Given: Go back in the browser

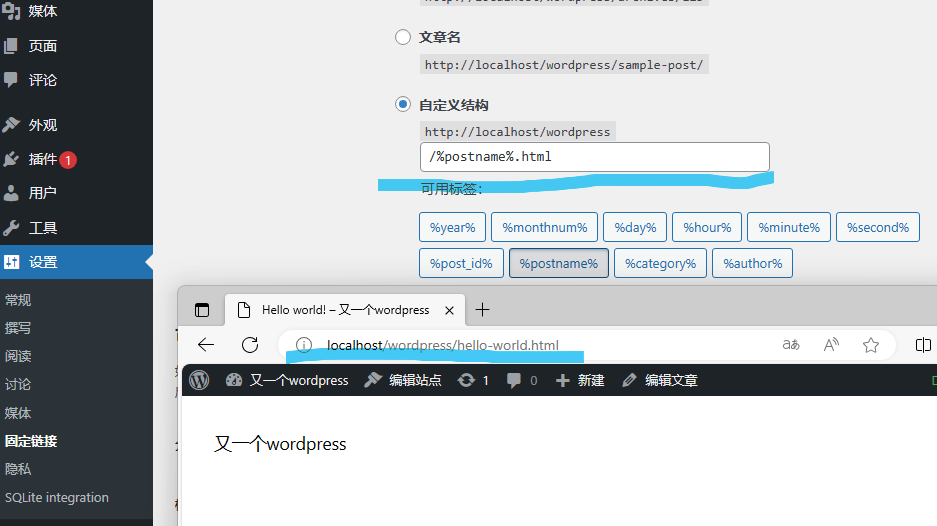Looking at the screenshot, I should [206, 345].
